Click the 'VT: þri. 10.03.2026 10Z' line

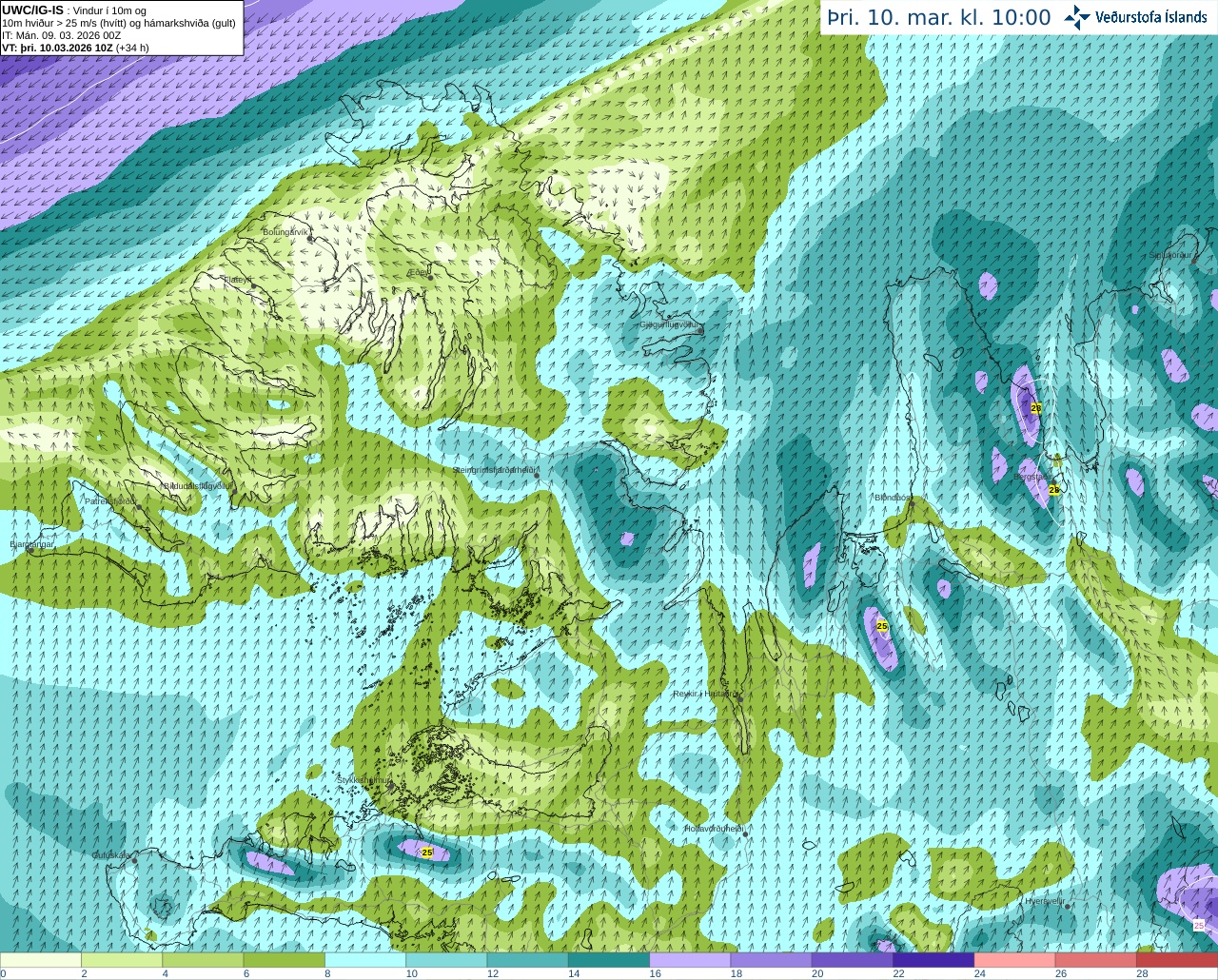(x=57, y=47)
